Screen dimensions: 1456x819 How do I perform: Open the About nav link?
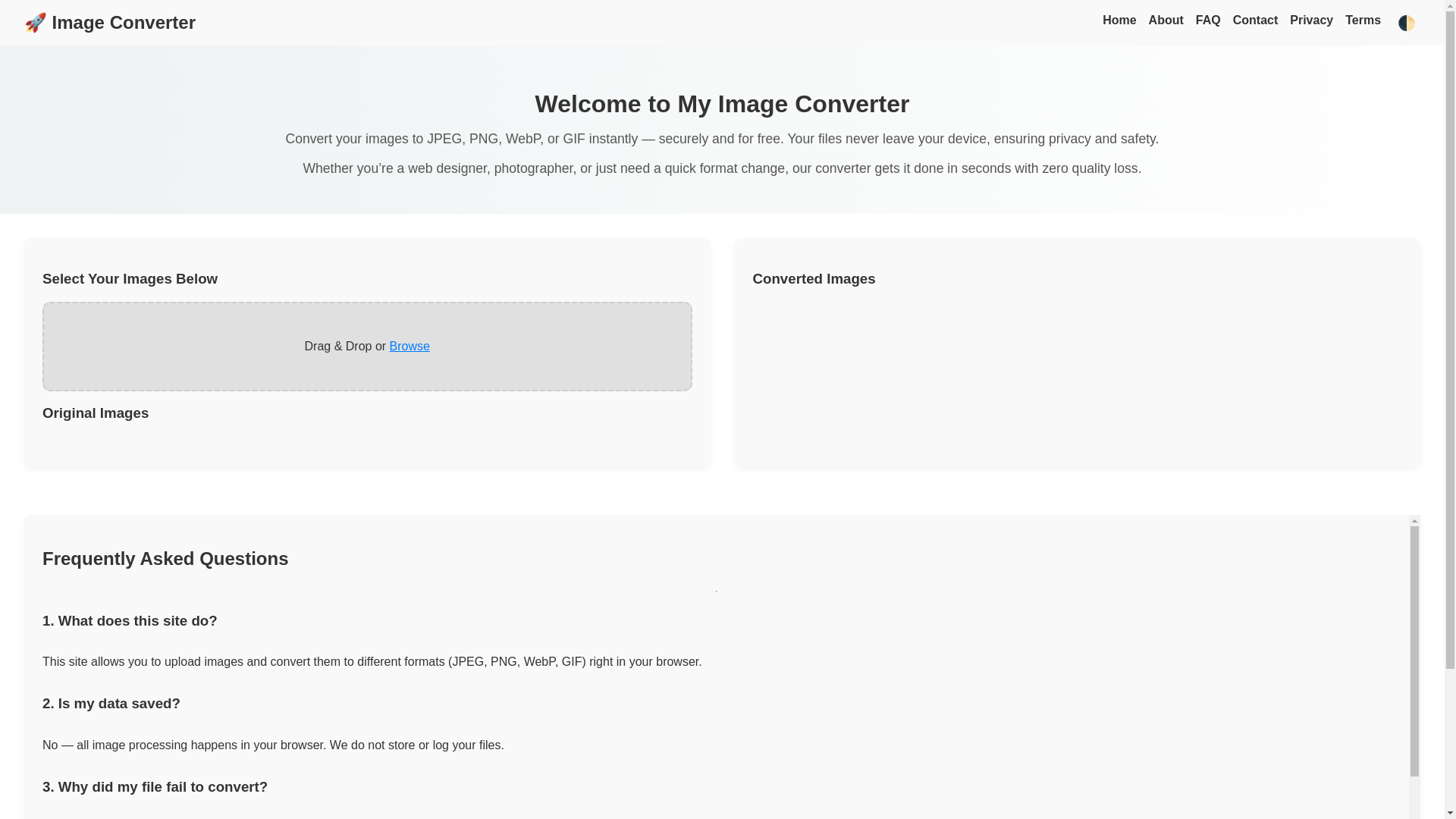[1166, 20]
